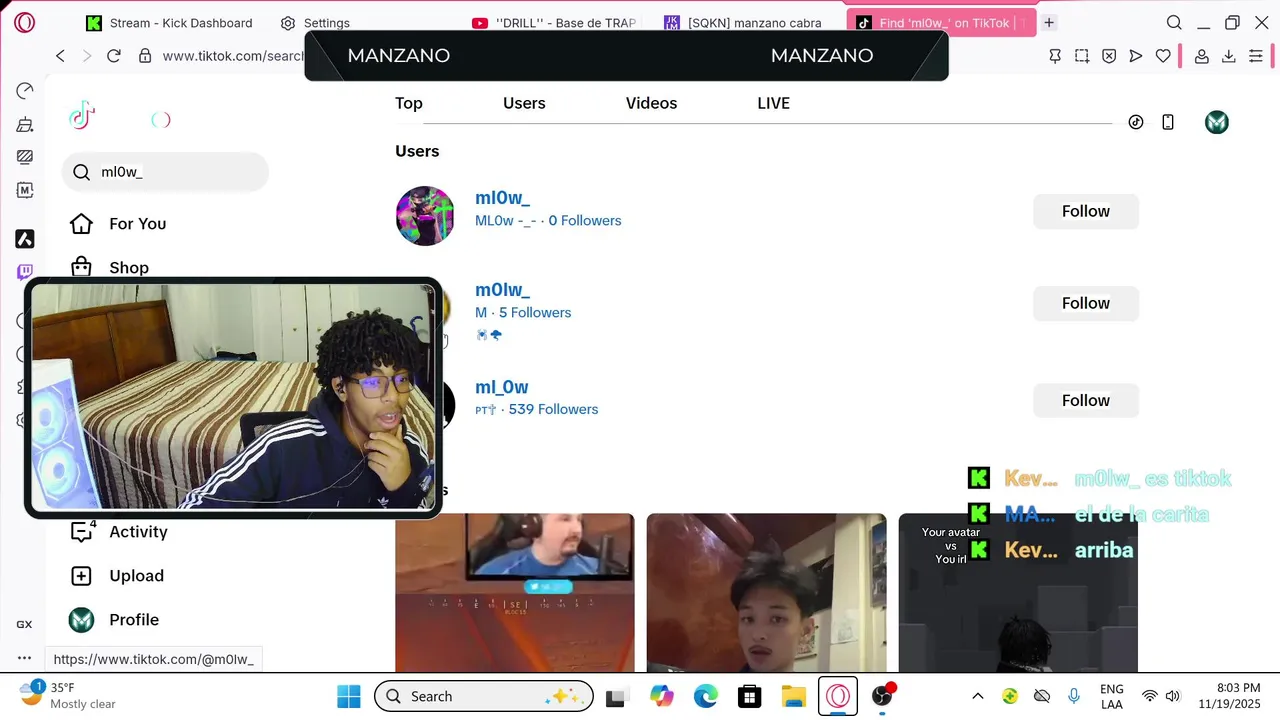This screenshot has height=720, width=1280.
Task: Go to For You feed
Action: click(118, 224)
